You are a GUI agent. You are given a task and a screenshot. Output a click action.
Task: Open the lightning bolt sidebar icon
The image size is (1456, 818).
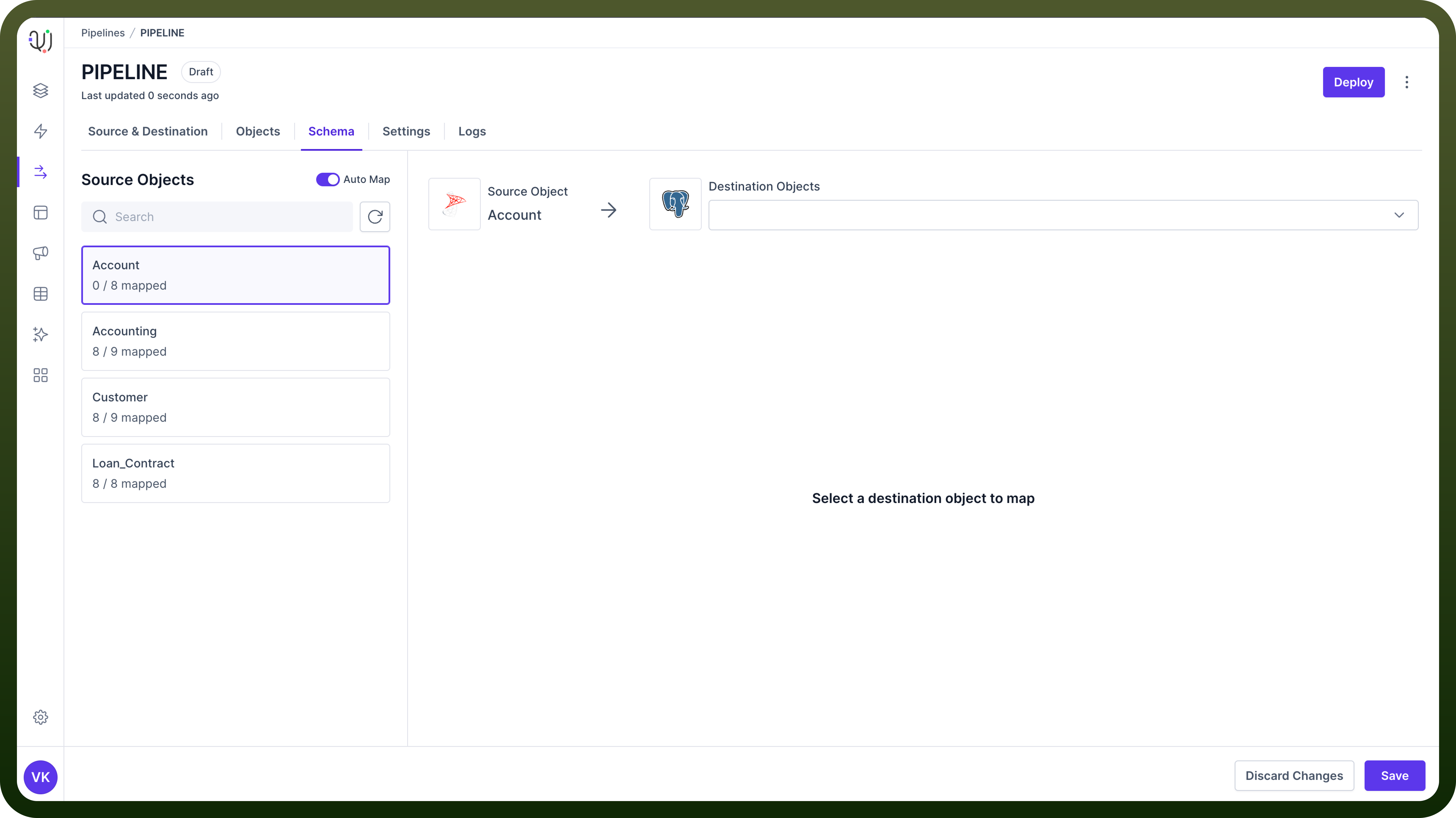(x=40, y=131)
